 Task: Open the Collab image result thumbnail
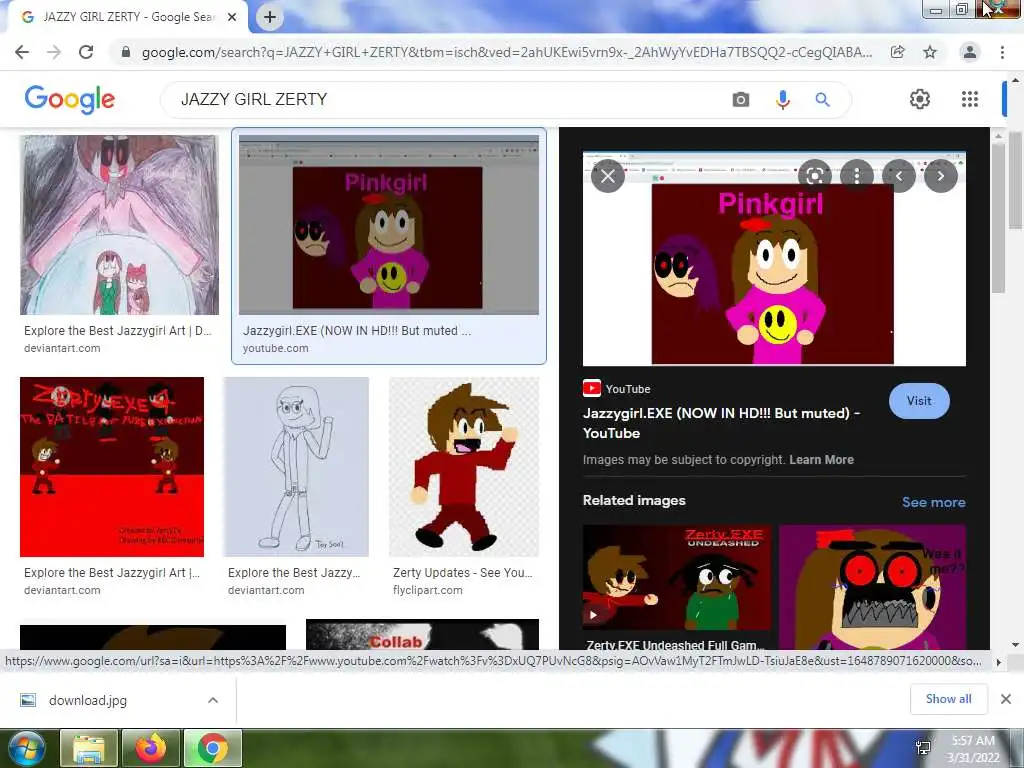click(422, 635)
